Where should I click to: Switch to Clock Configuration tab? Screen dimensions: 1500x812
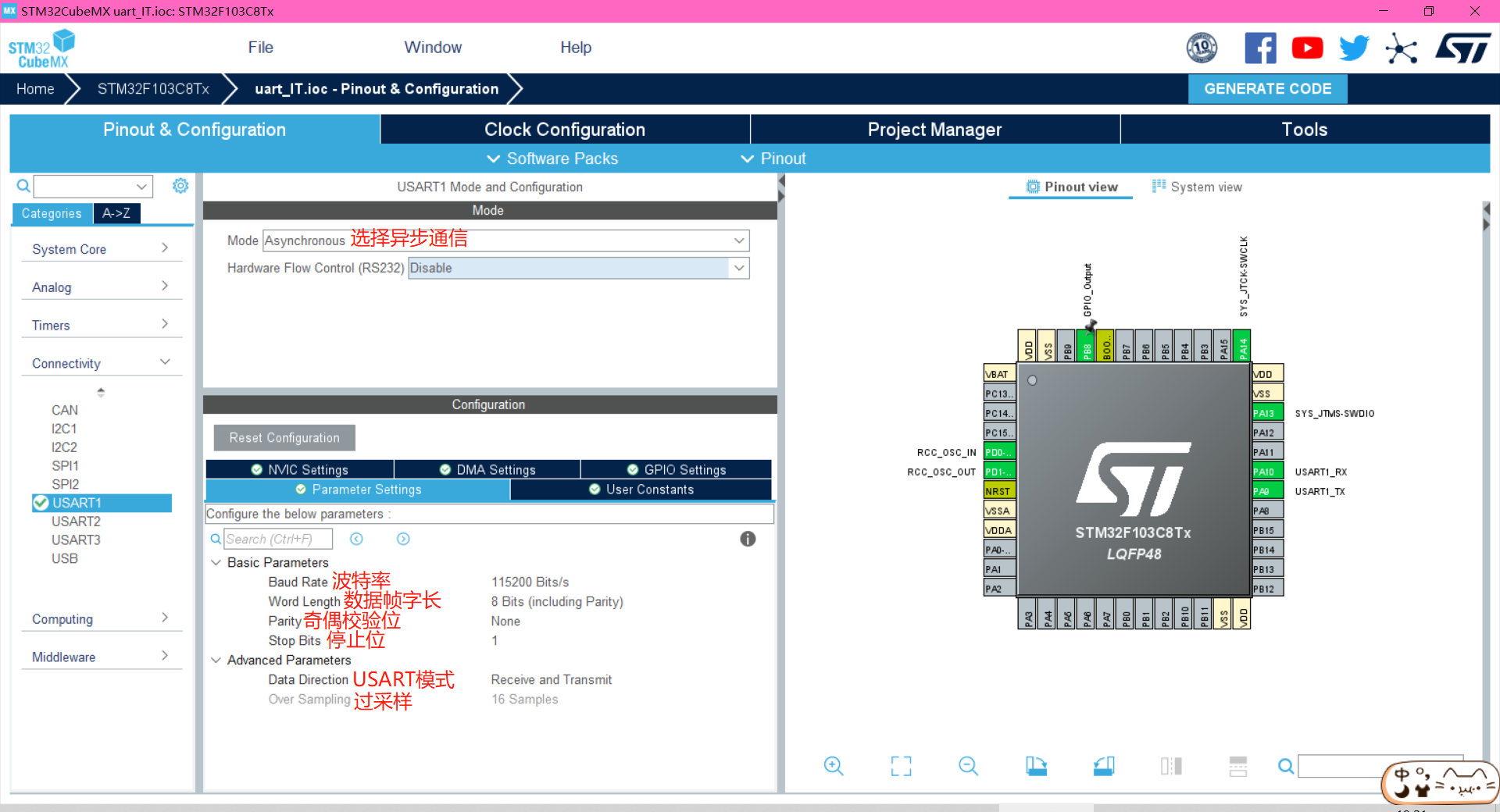pyautogui.click(x=565, y=130)
